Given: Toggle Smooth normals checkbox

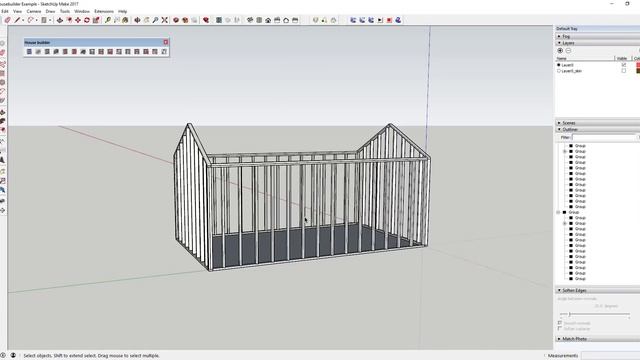Looking at the screenshot, I should (x=560, y=323).
